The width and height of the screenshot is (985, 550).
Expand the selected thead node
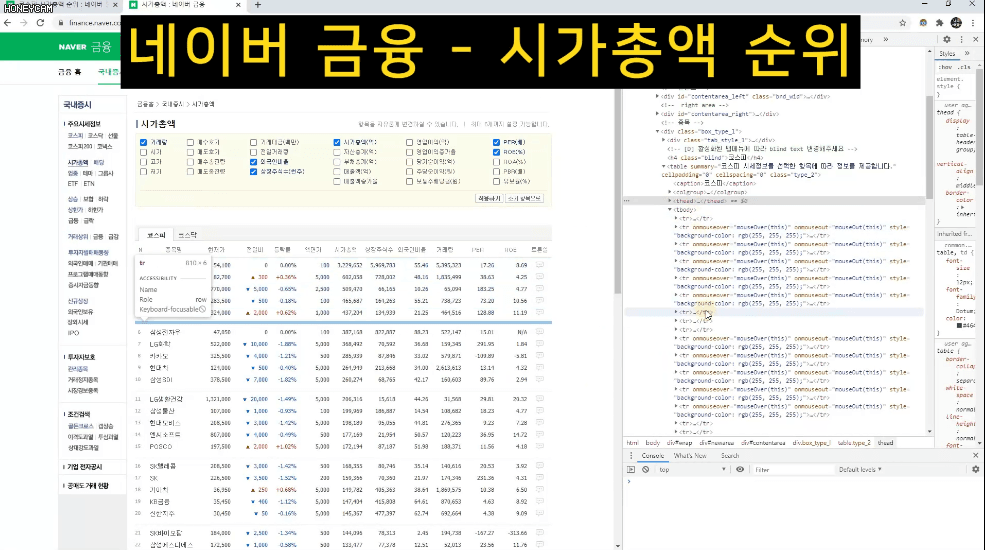coord(670,201)
